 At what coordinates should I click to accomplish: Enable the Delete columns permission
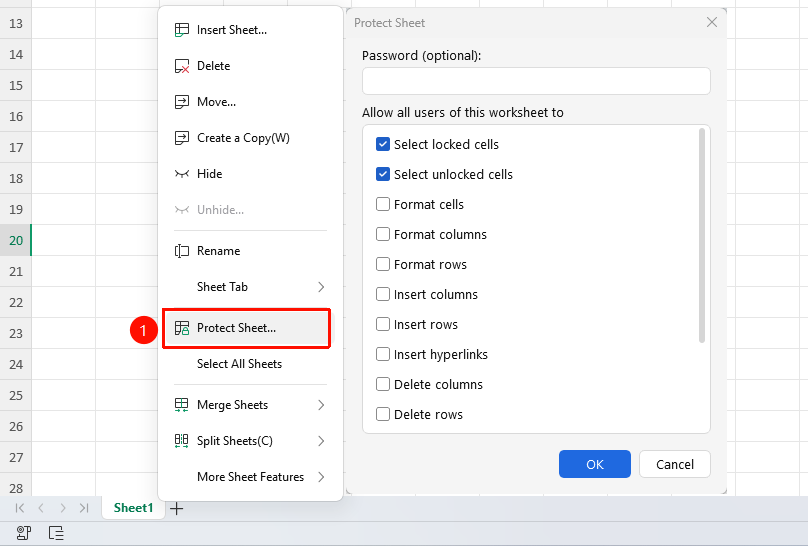click(383, 384)
